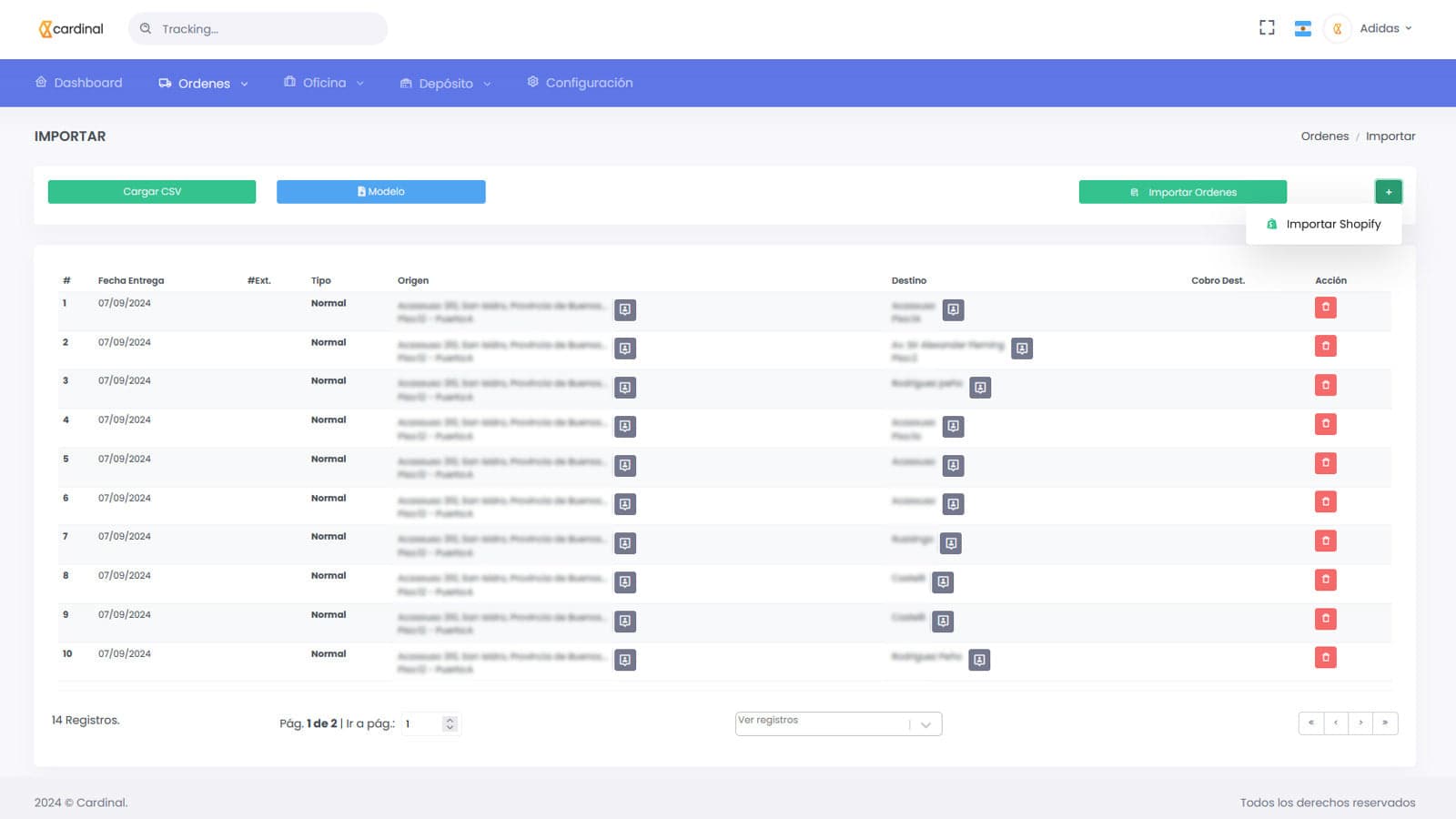Open destination contact icon in row 10

coord(979,660)
